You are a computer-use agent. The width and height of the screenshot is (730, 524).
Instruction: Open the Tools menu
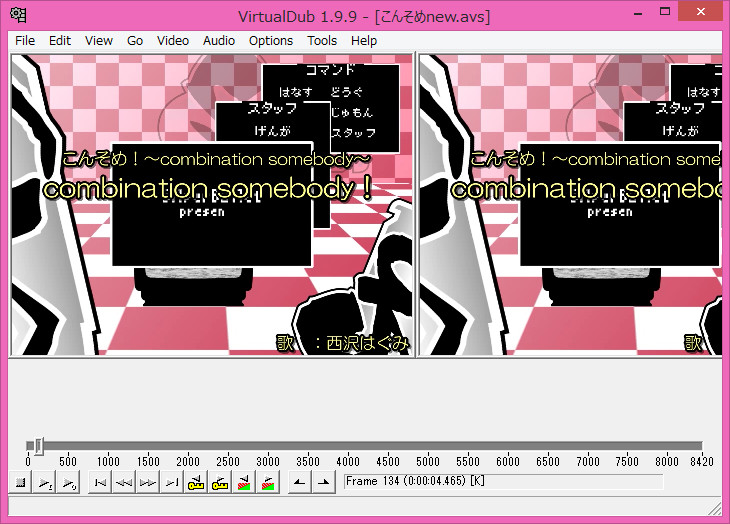[322, 40]
